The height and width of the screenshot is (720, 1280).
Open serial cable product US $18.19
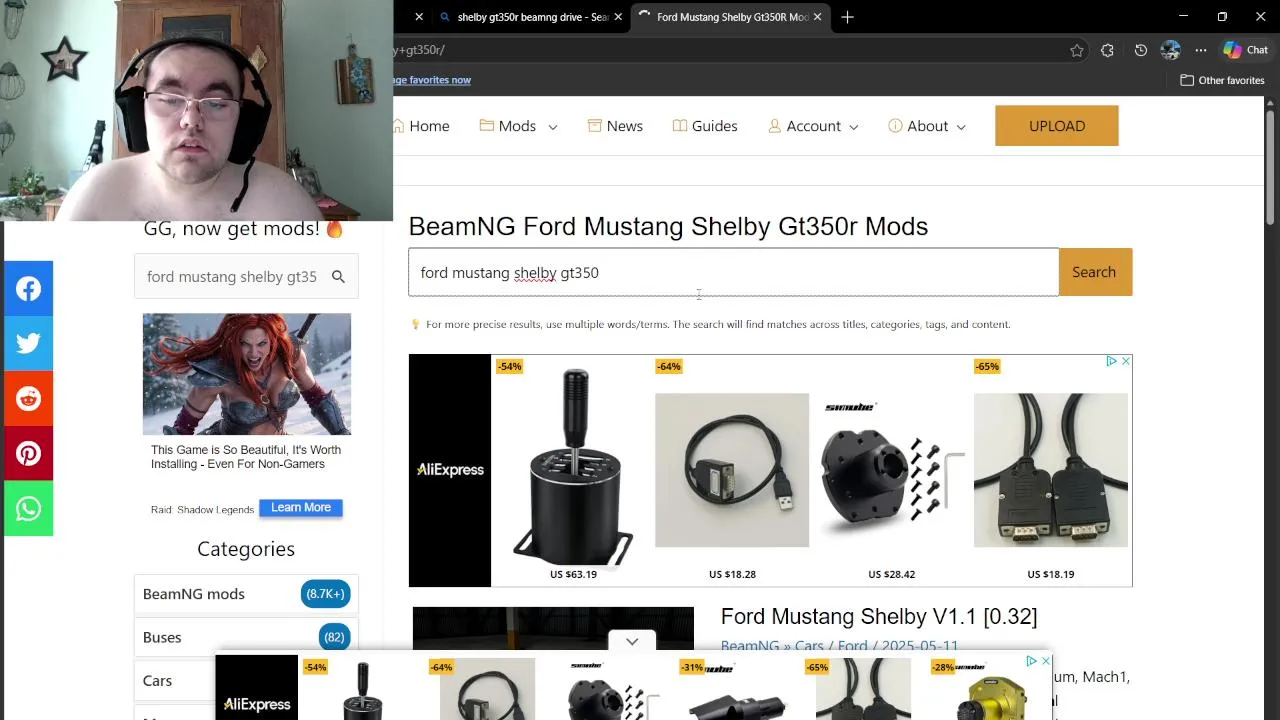click(x=1050, y=470)
